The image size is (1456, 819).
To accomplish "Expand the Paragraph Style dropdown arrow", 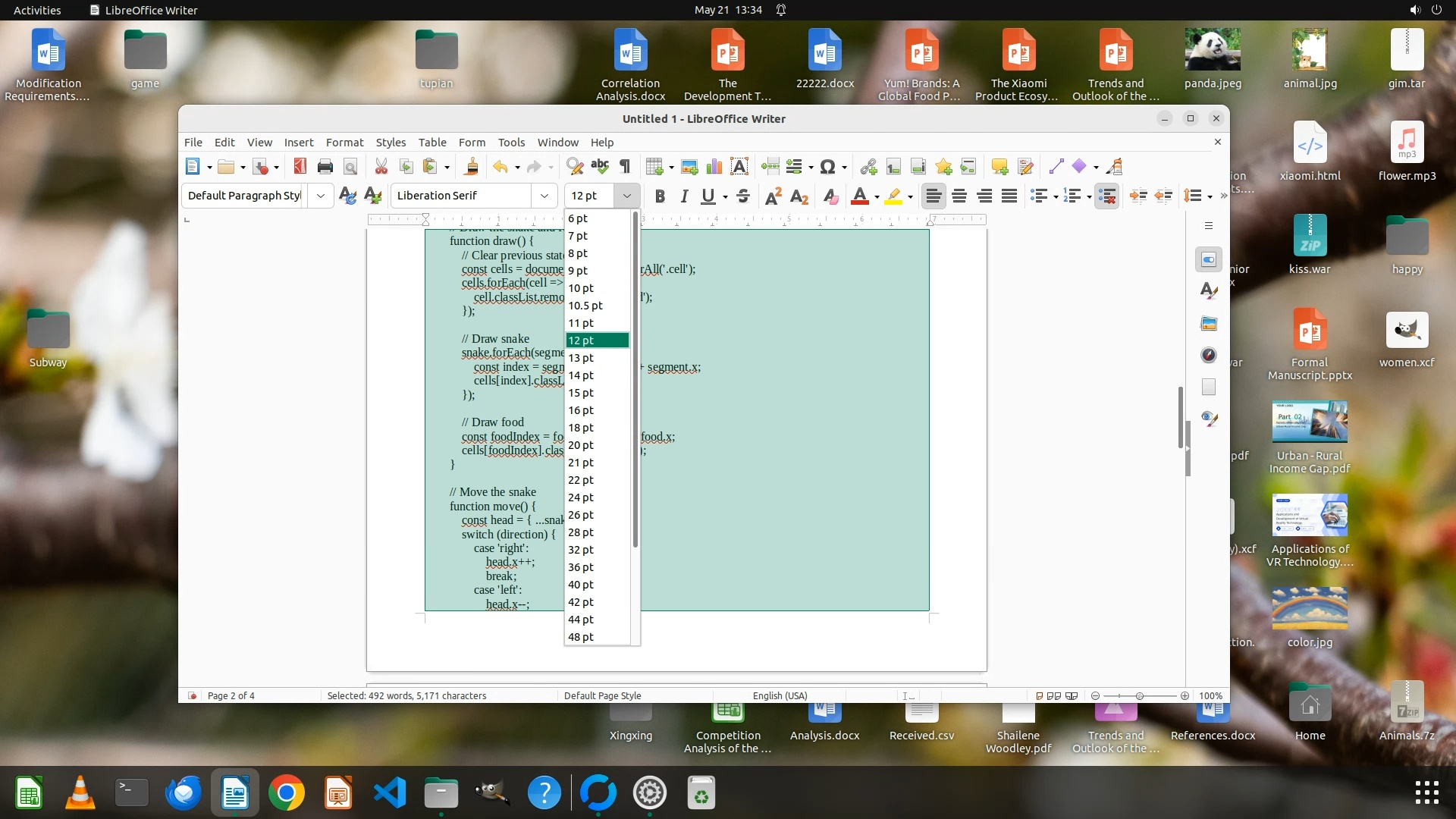I will point(321,196).
